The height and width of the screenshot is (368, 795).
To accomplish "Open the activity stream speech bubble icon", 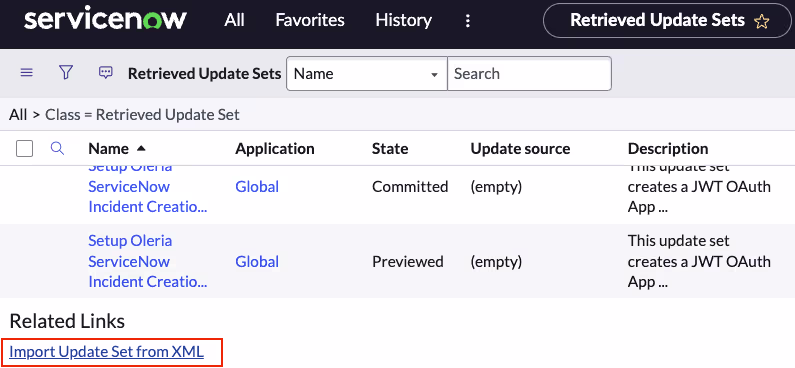I will coord(105,73).
